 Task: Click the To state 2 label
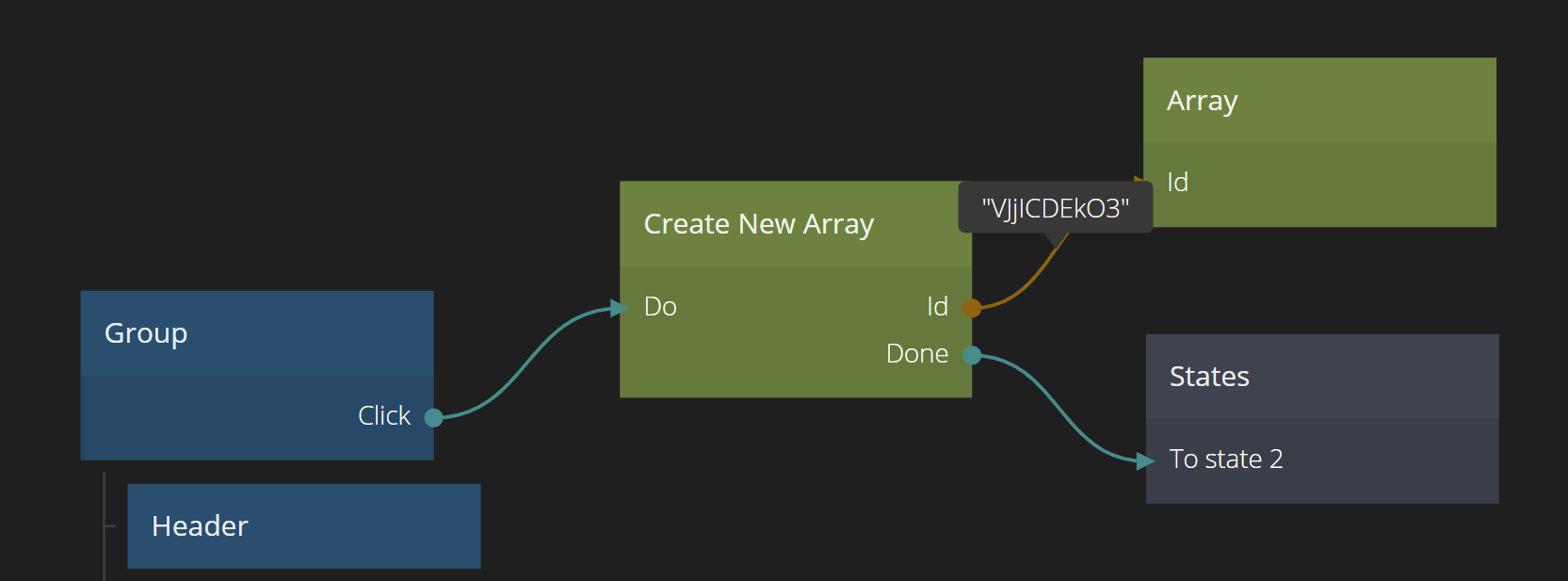coord(1225,459)
